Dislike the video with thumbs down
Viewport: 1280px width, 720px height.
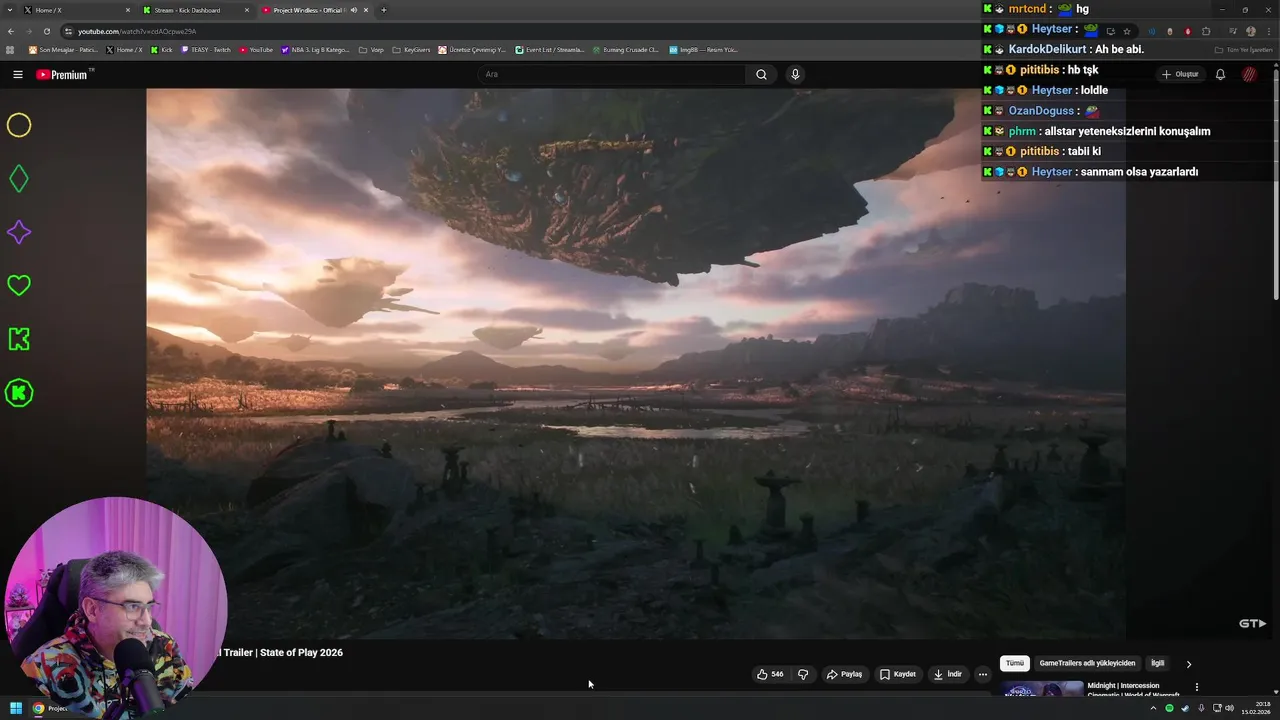pos(803,674)
